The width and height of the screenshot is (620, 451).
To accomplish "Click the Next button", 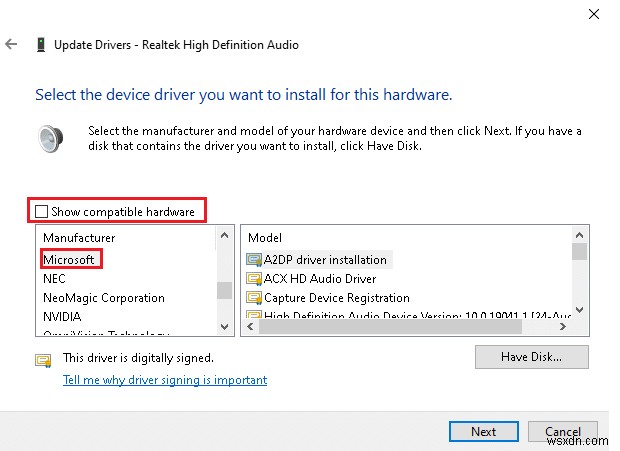I will coord(484,431).
